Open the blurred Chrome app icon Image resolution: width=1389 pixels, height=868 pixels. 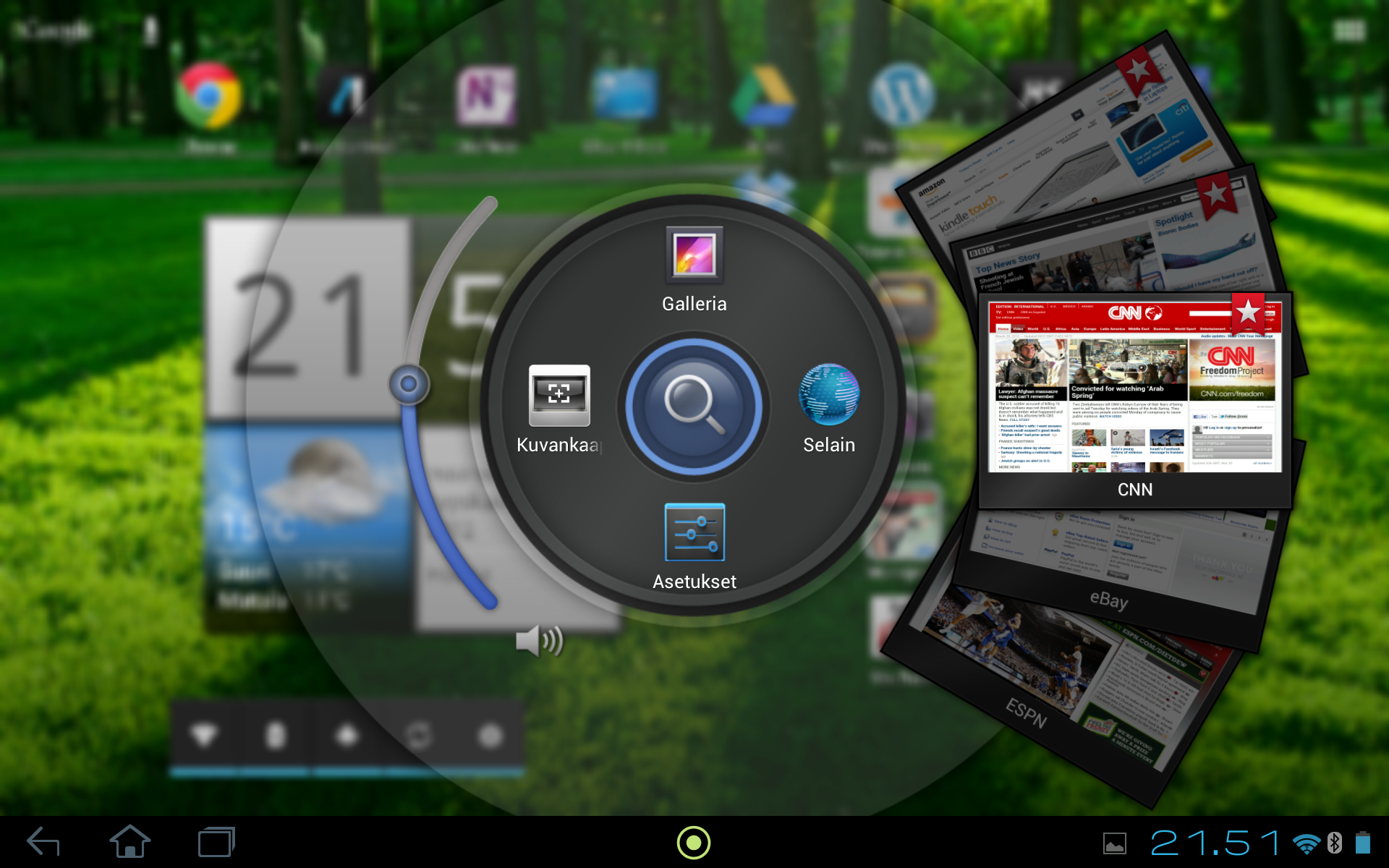coord(209,96)
